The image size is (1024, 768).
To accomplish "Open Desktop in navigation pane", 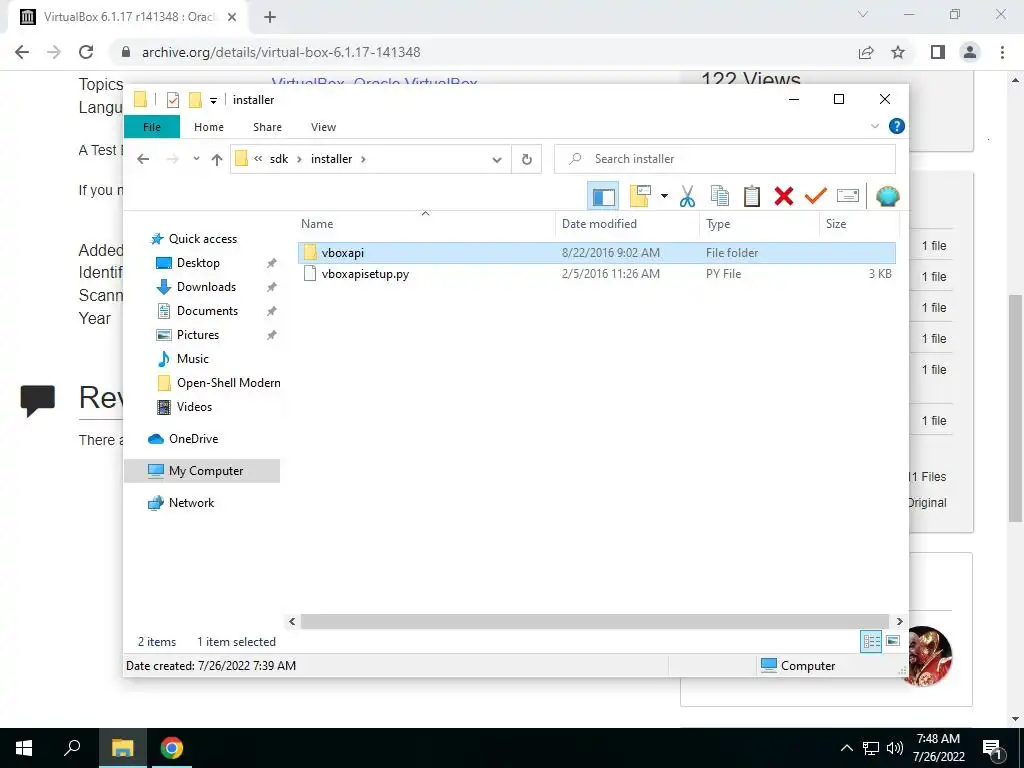I will (198, 263).
